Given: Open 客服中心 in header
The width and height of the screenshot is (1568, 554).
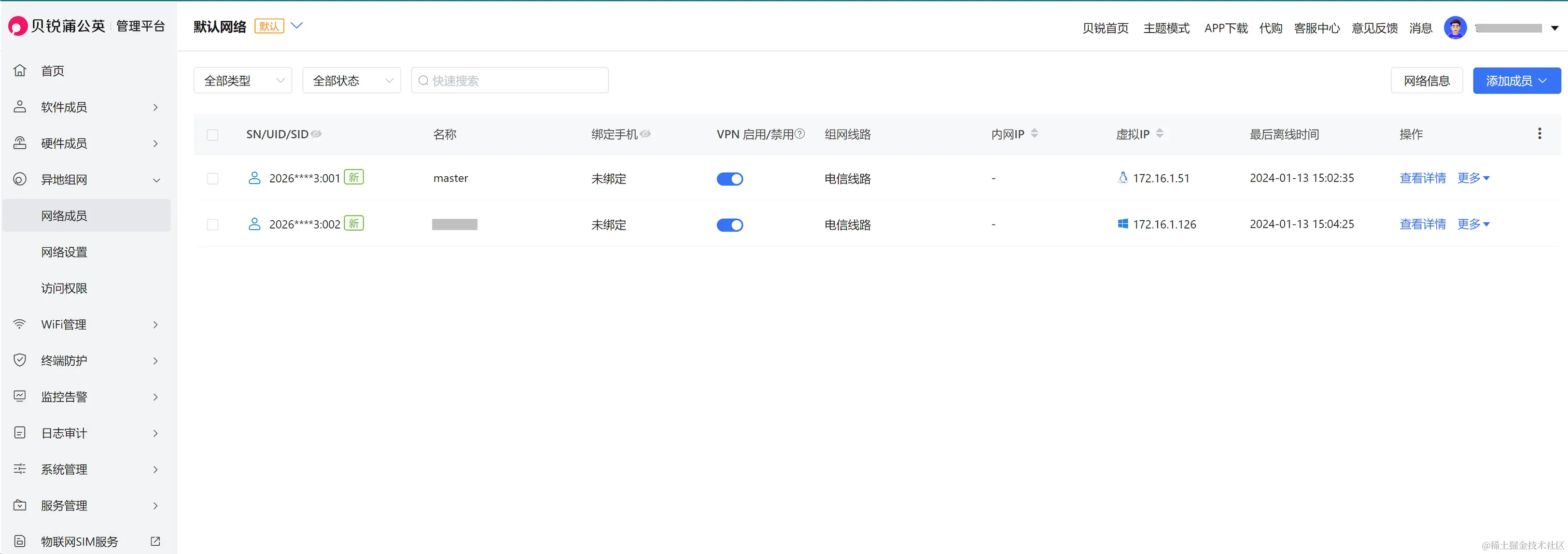Looking at the screenshot, I should tap(1317, 28).
